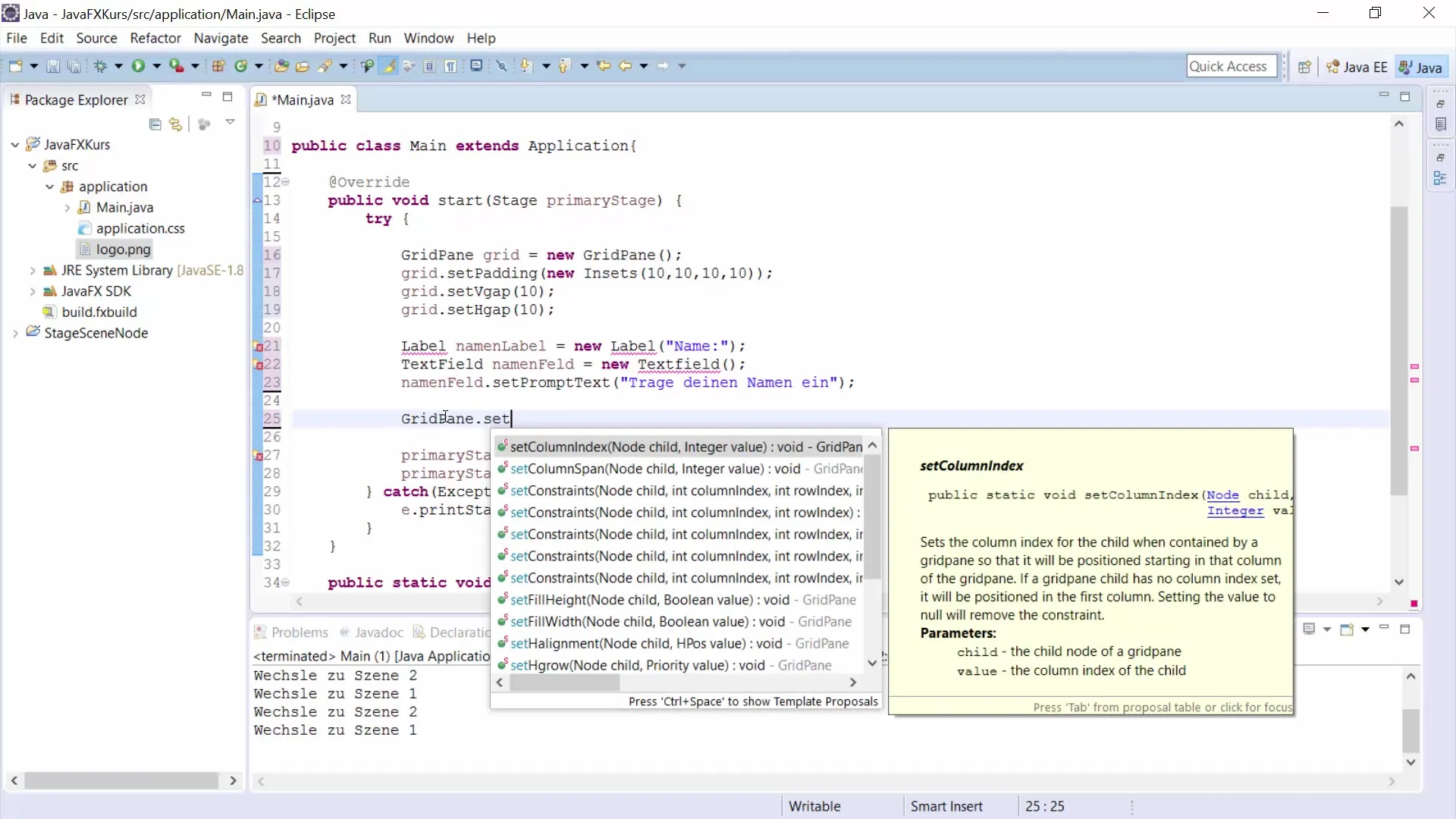Run the program with green play icon
This screenshot has width=1456, height=819.
tap(138, 66)
